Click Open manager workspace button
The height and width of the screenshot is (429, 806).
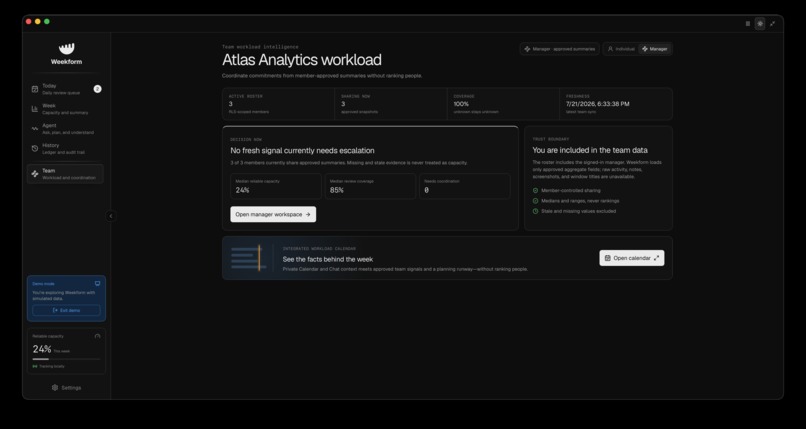[x=273, y=214]
